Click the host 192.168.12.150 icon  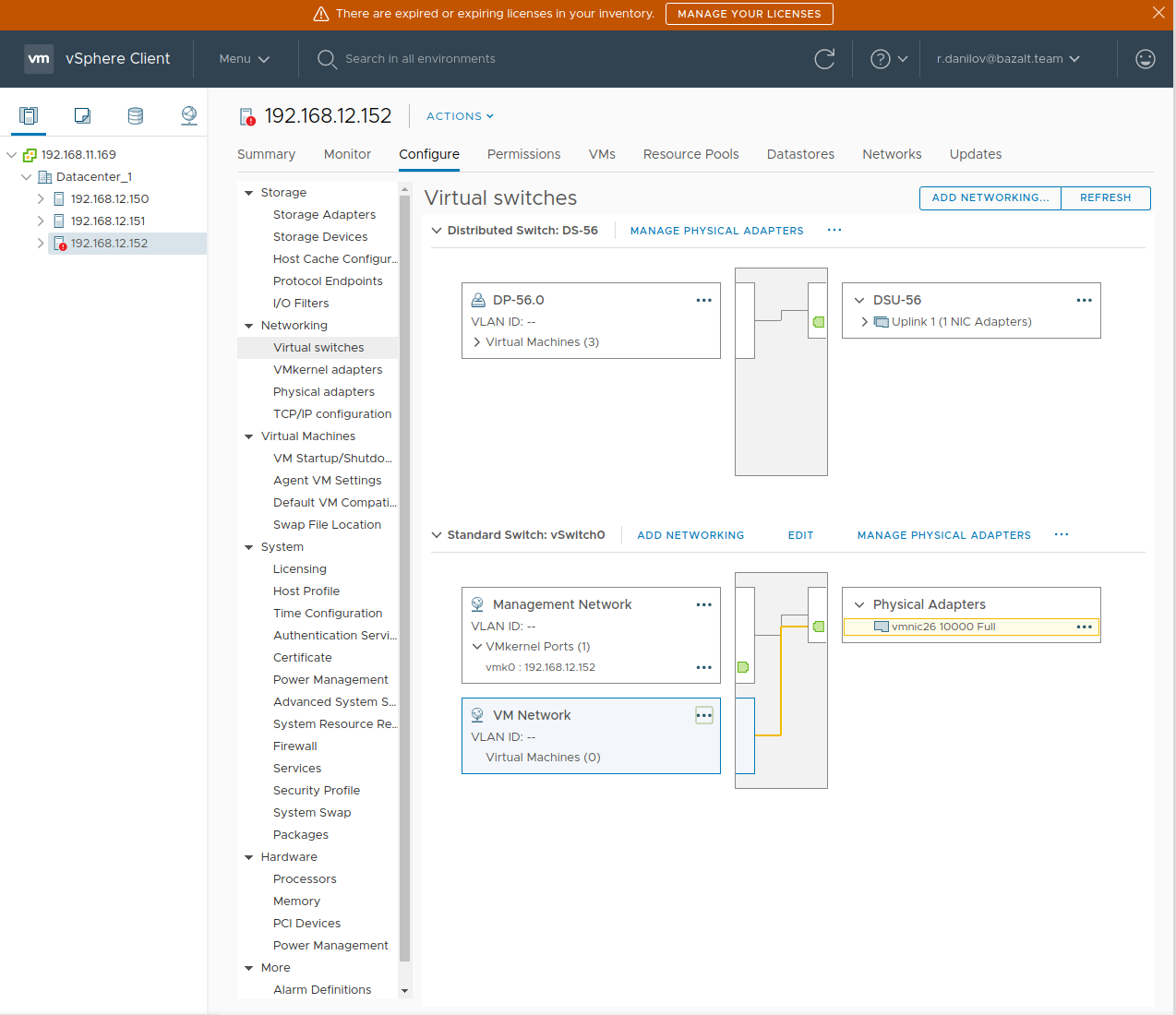click(x=59, y=199)
